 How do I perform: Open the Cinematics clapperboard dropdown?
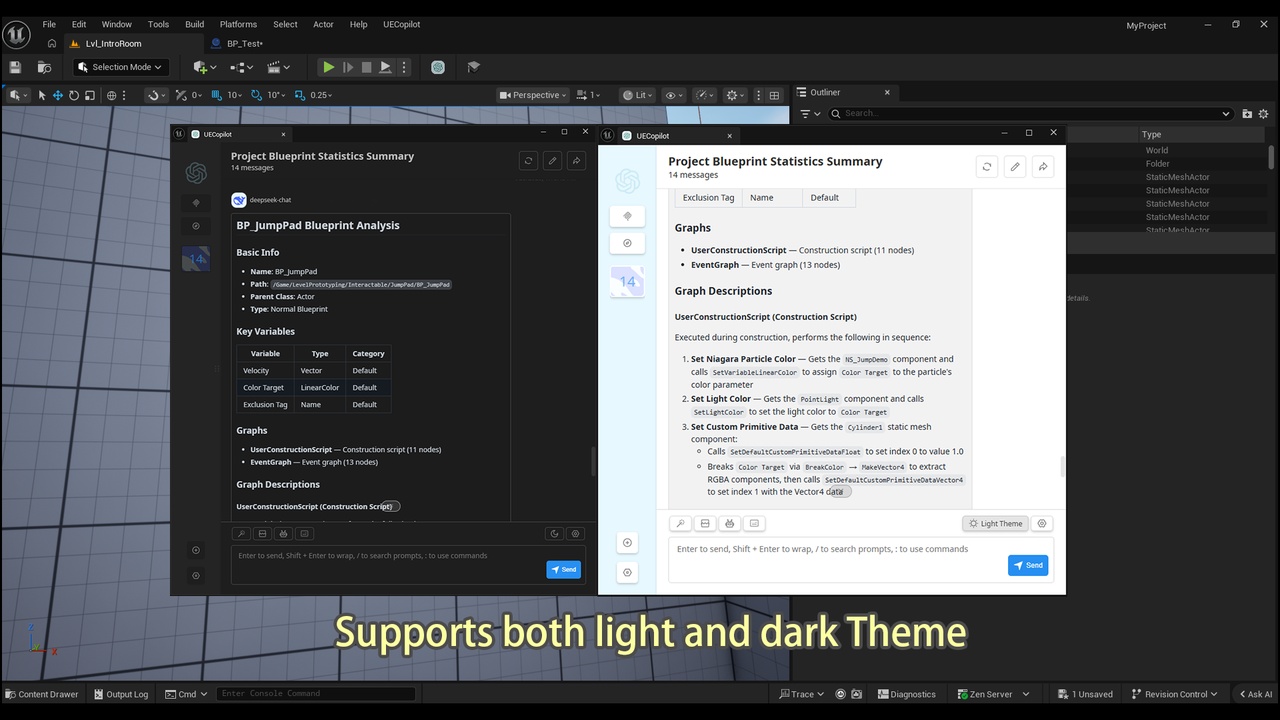coord(279,67)
